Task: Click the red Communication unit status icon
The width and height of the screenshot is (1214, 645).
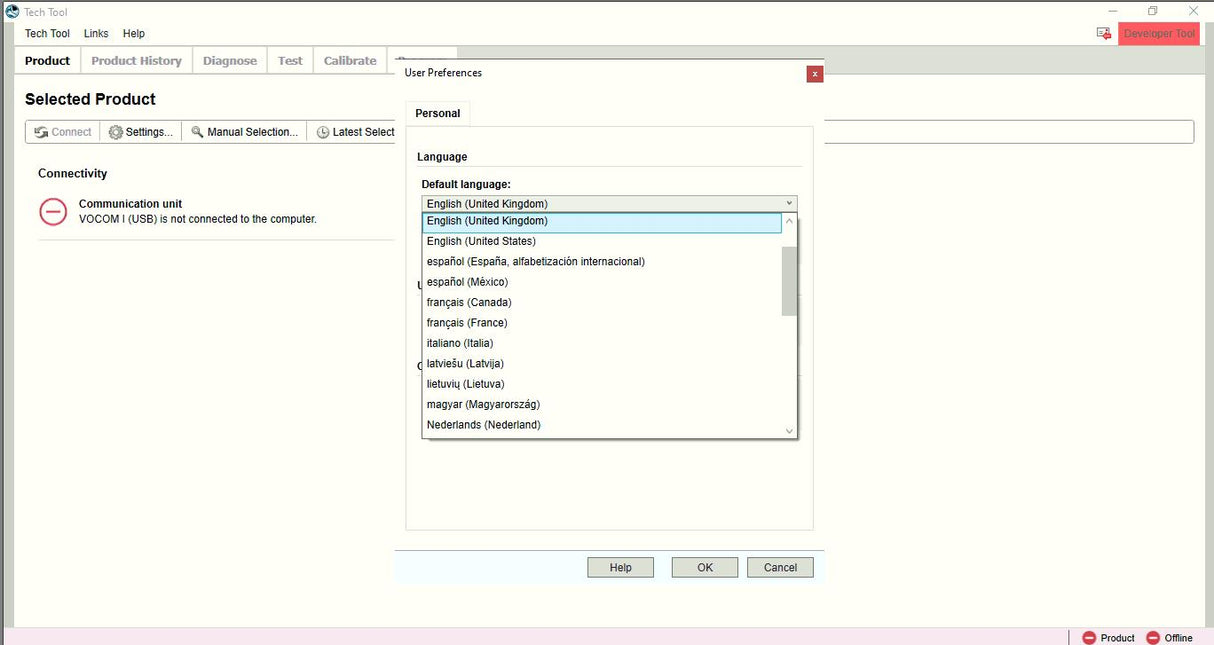Action: (x=53, y=211)
